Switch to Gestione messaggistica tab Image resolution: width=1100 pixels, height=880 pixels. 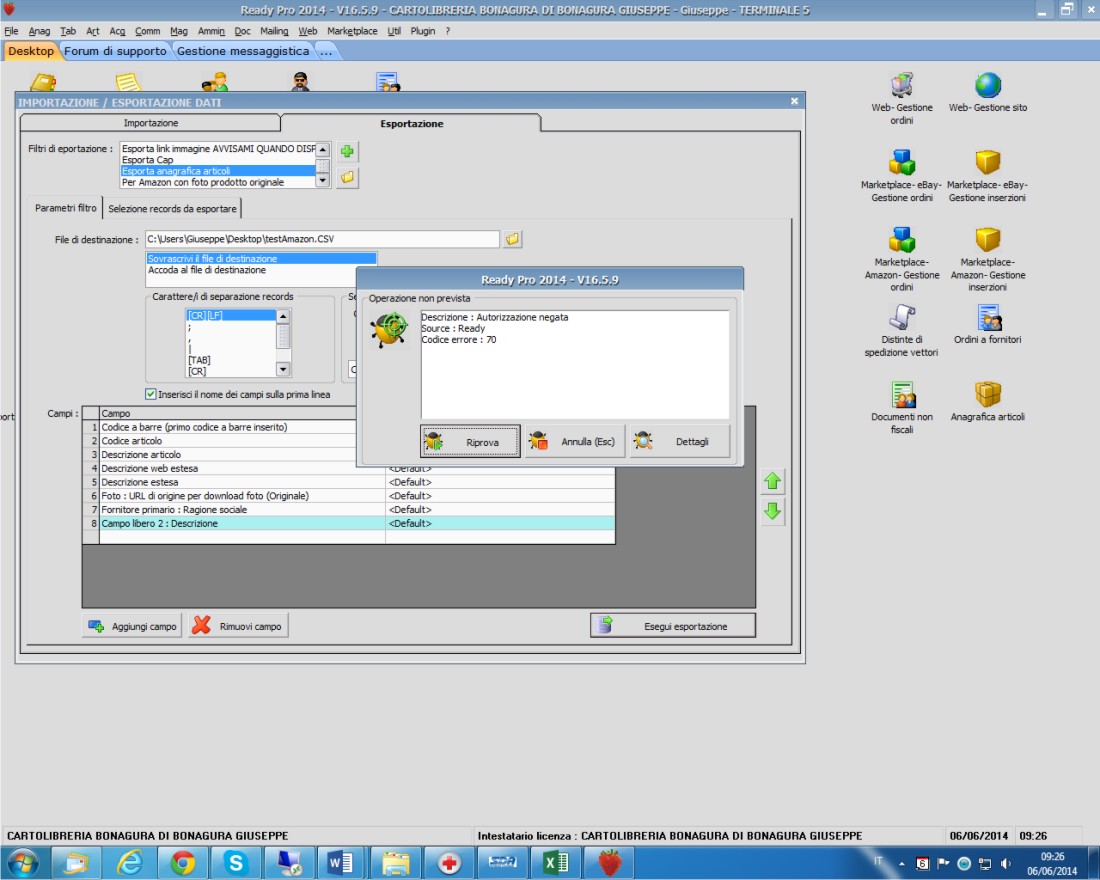tap(243, 51)
